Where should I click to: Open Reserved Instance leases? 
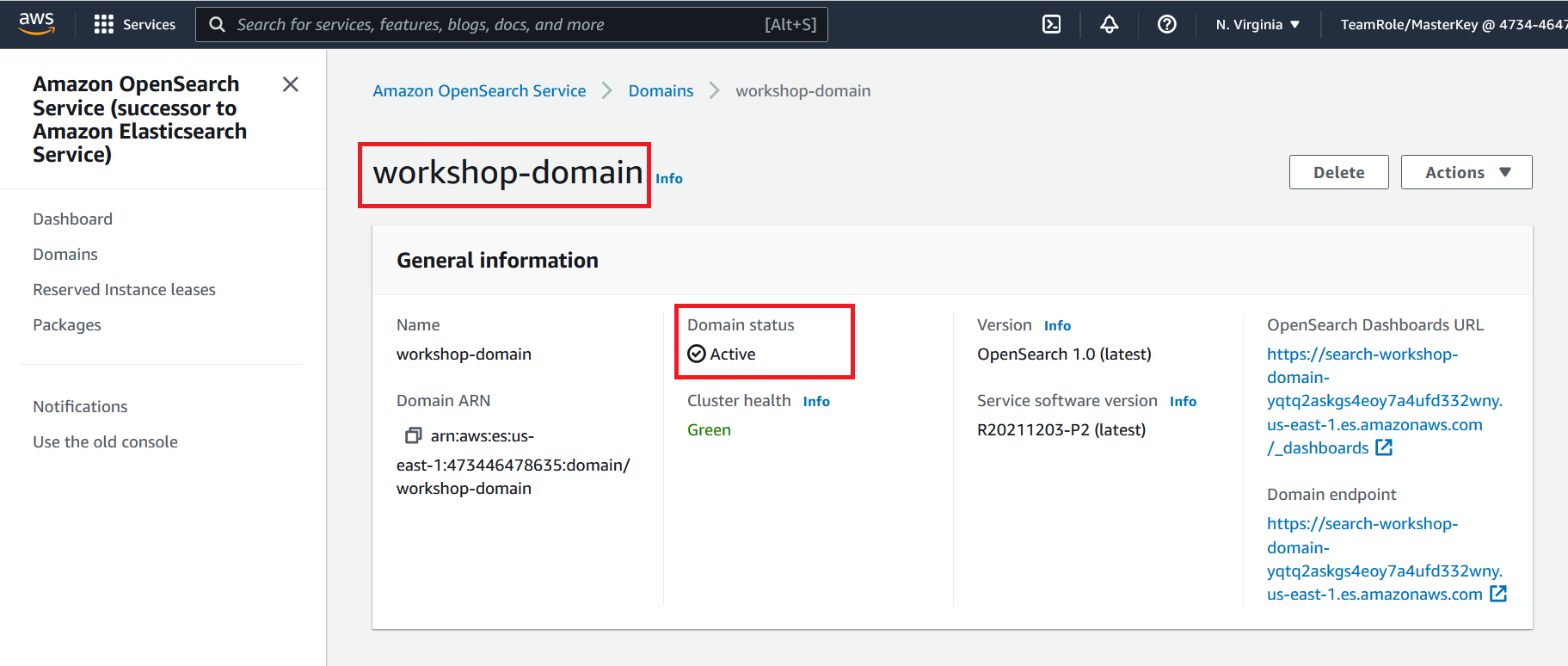[x=124, y=289]
